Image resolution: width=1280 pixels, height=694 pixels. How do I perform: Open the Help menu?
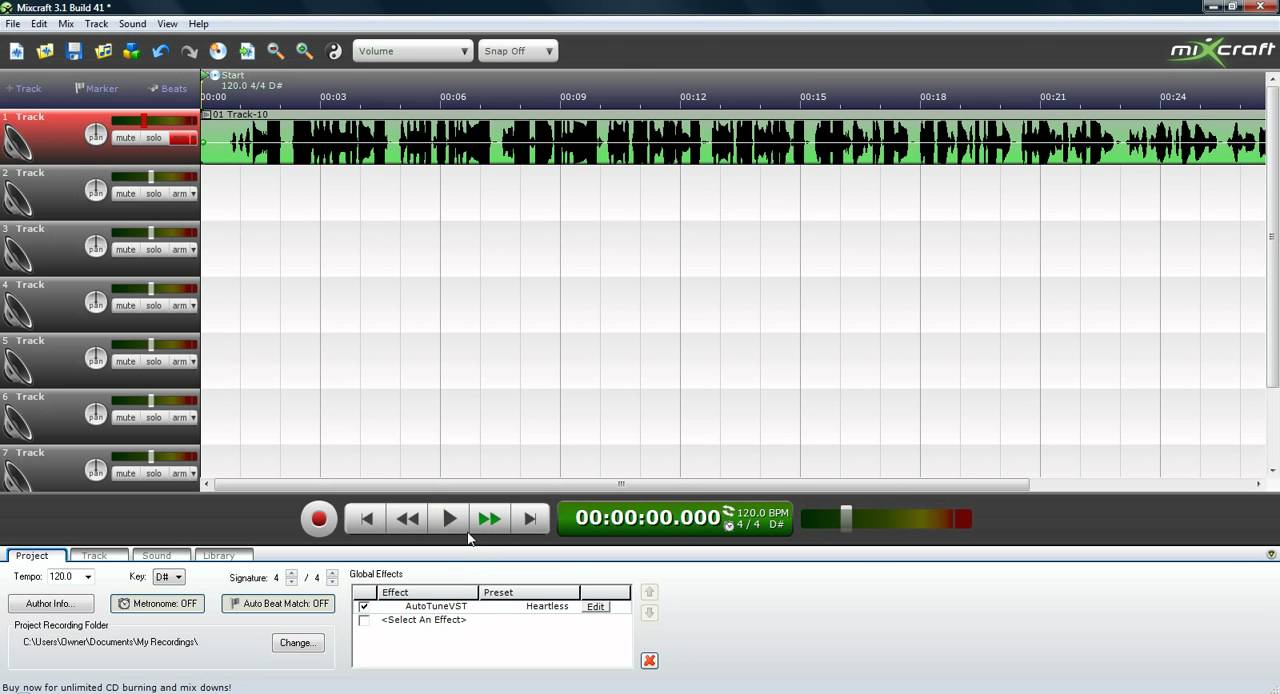tap(199, 23)
